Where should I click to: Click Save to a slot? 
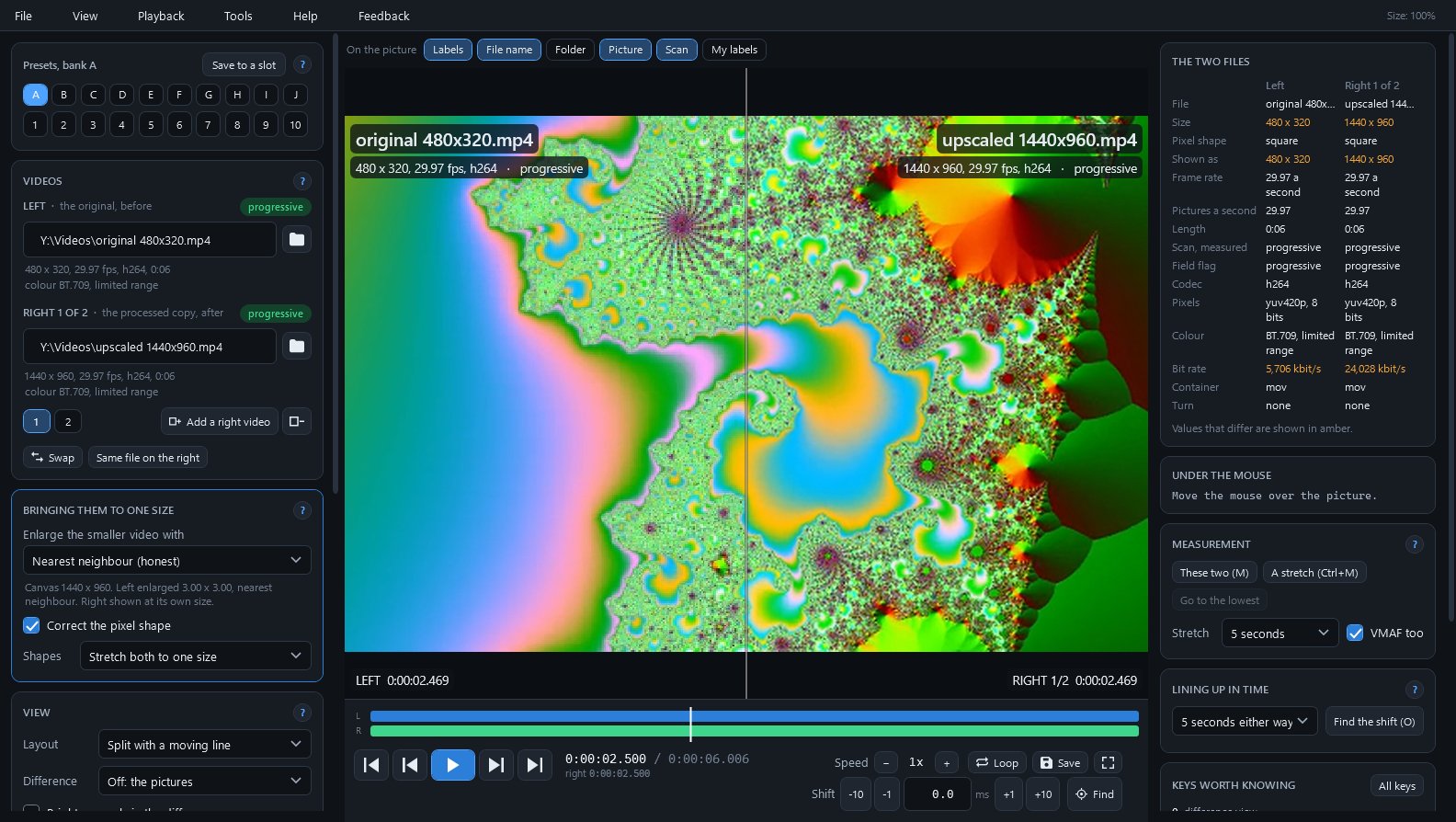point(244,65)
